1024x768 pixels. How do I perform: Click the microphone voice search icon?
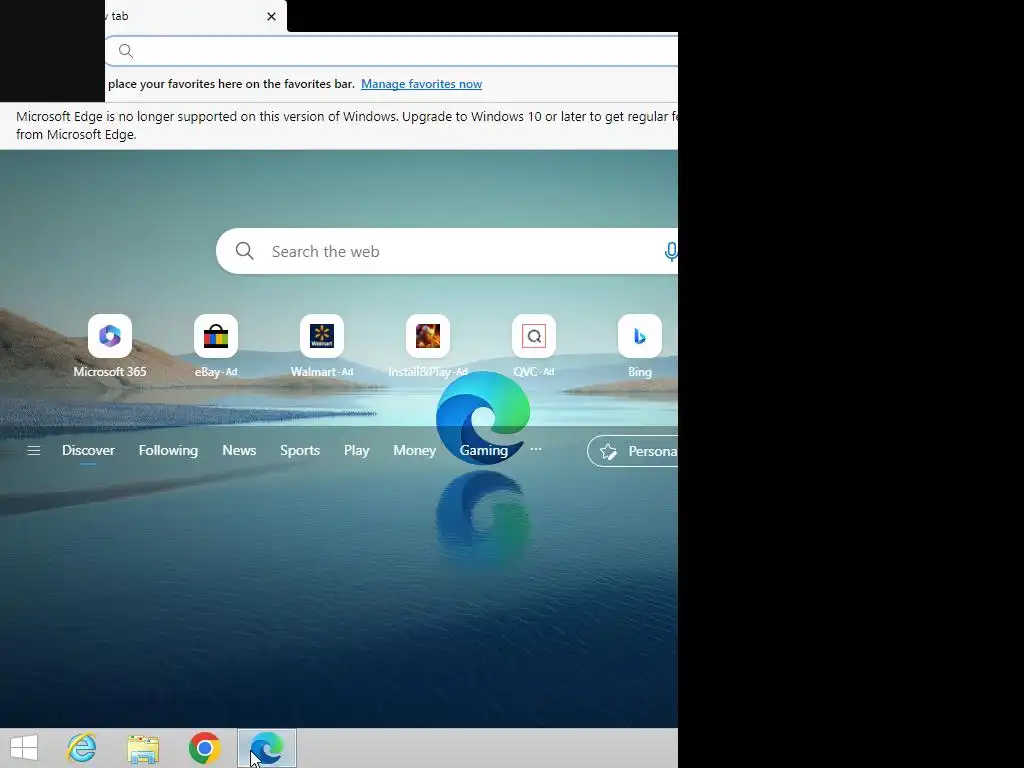[x=671, y=251]
